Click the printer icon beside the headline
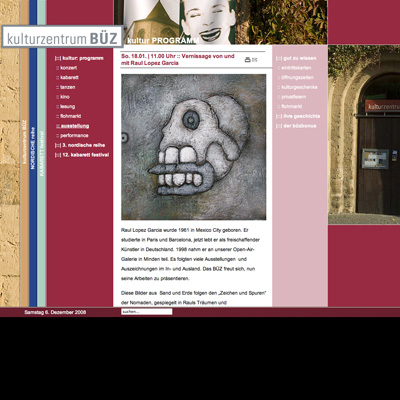 coord(247,60)
